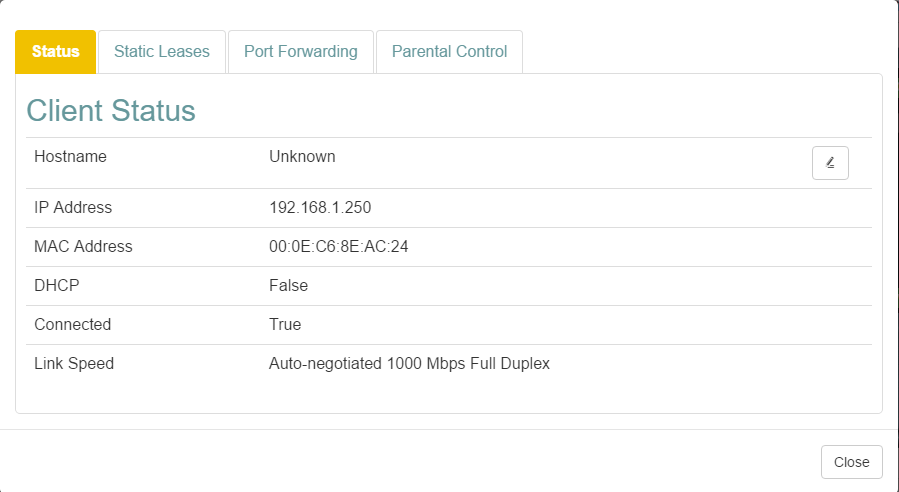
Task: Click the MAC Address label
Action: (83, 247)
